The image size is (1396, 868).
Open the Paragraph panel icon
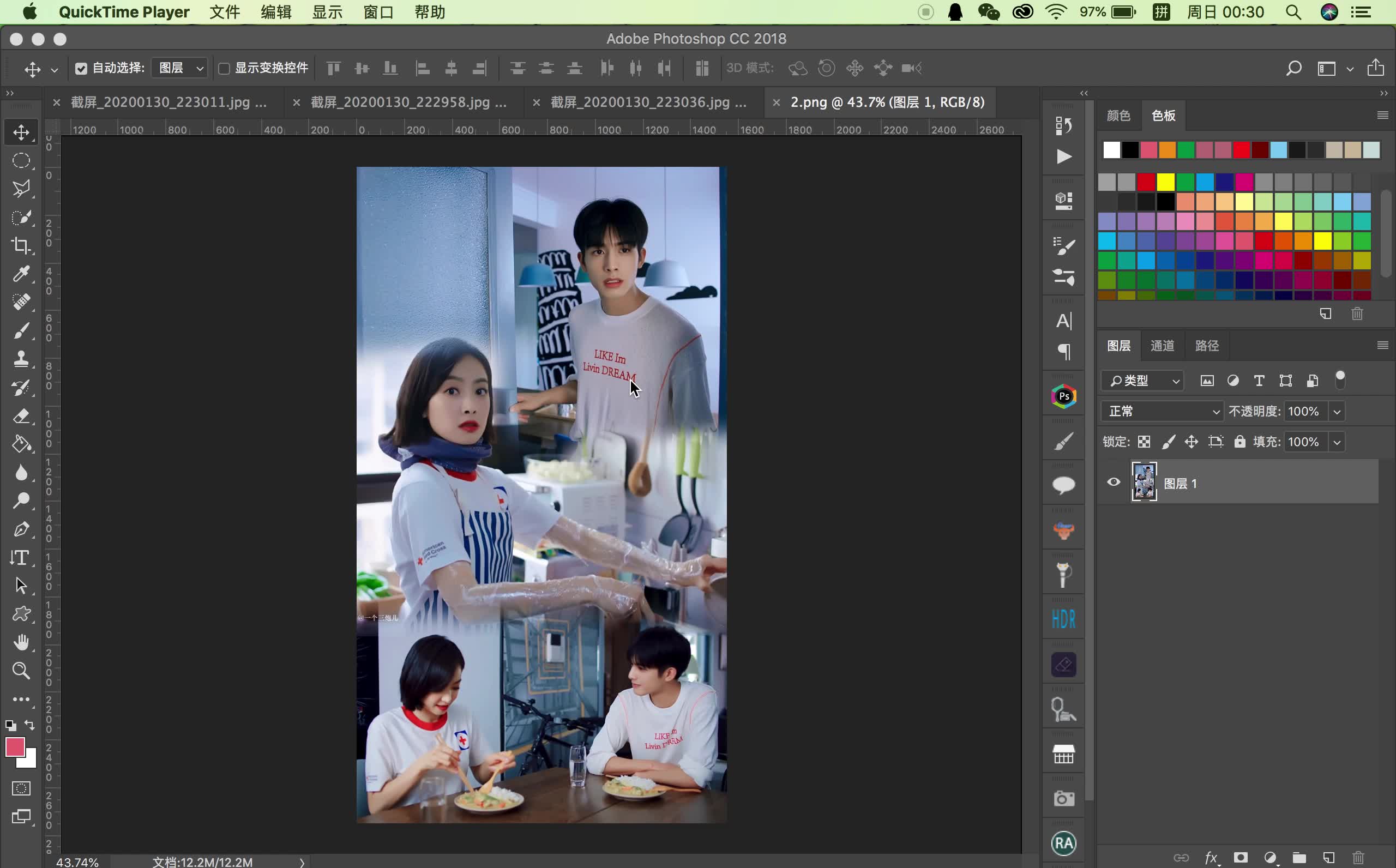click(1064, 352)
